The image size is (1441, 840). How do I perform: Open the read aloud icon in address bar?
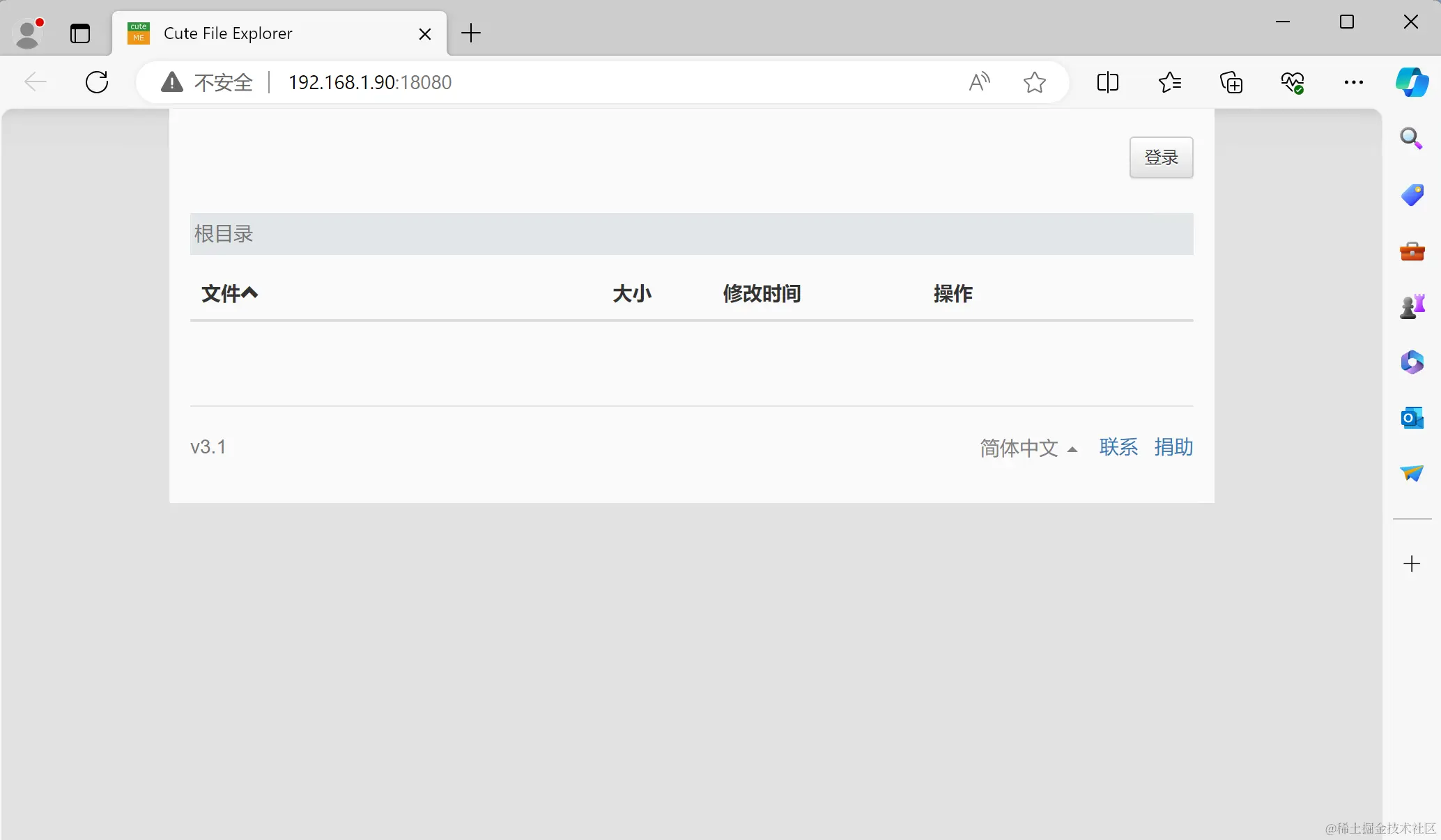979,82
